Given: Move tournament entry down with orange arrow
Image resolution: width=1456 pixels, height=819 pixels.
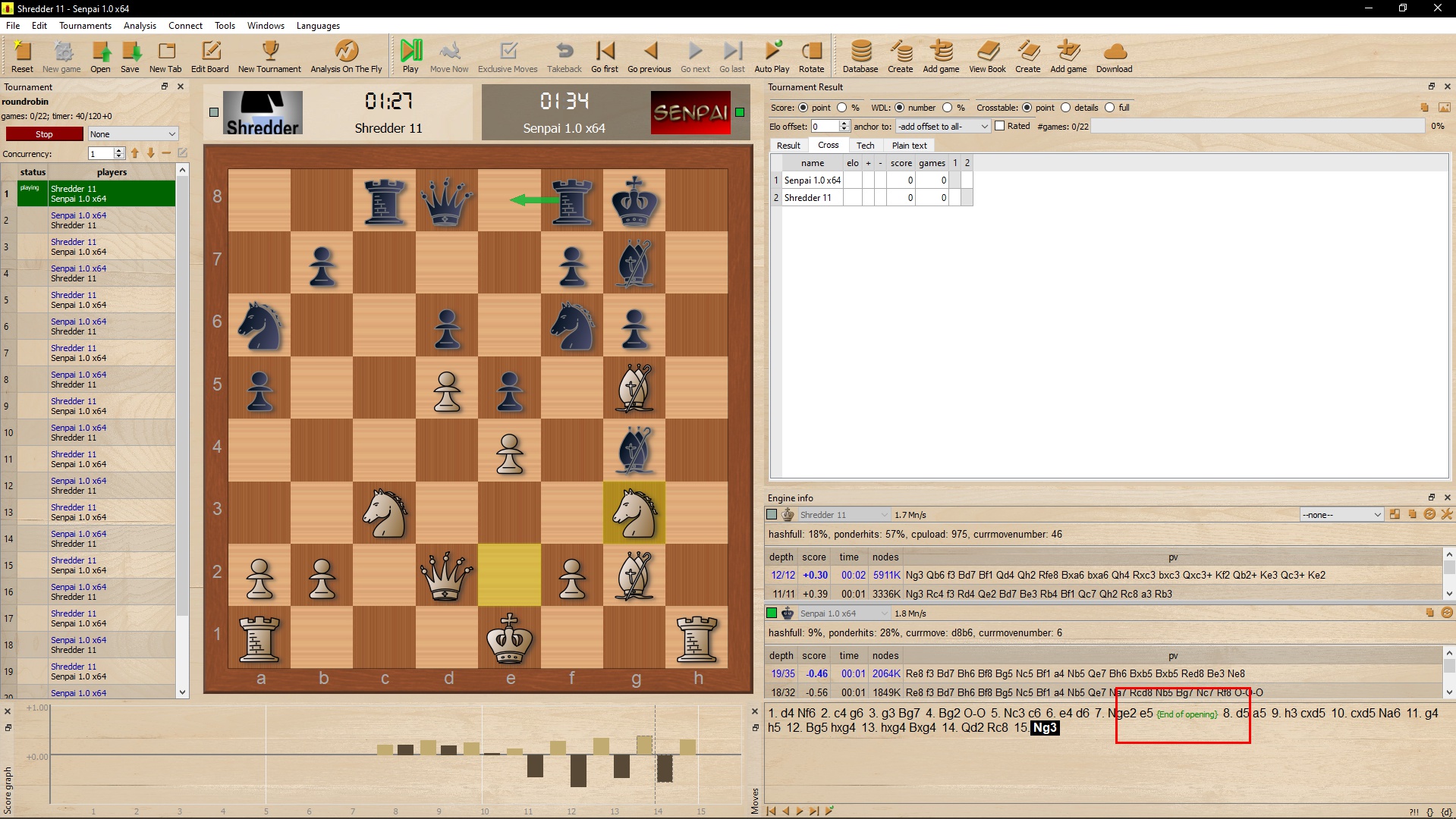Looking at the screenshot, I should click(151, 153).
